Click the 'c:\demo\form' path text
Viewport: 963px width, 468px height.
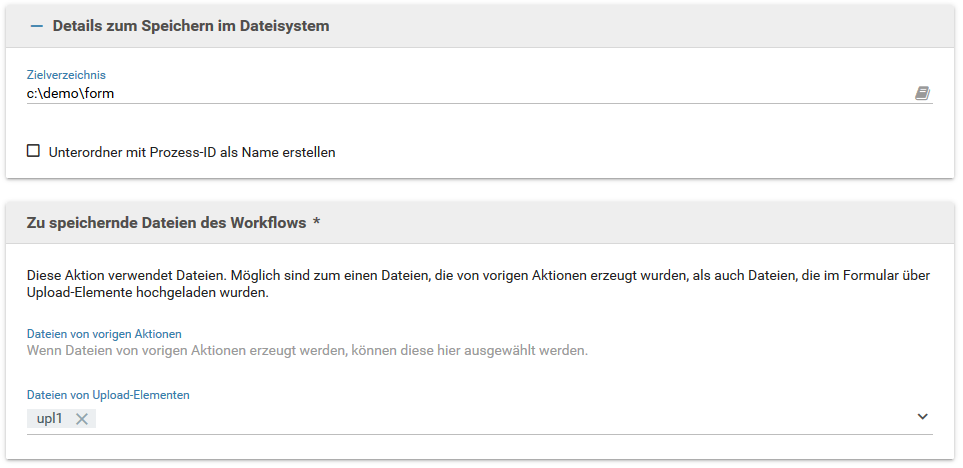pos(71,93)
